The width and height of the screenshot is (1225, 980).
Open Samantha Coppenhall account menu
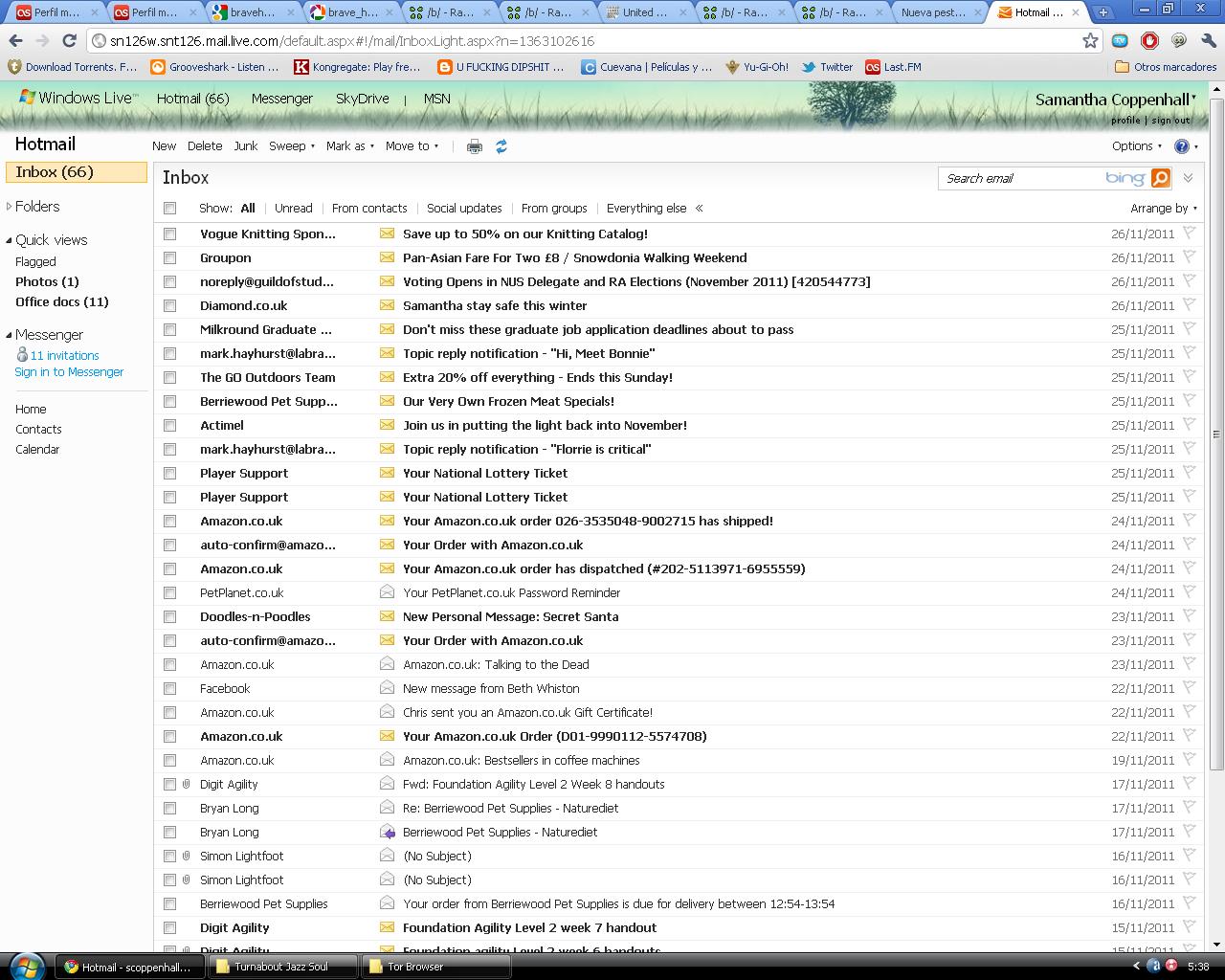(1115, 100)
